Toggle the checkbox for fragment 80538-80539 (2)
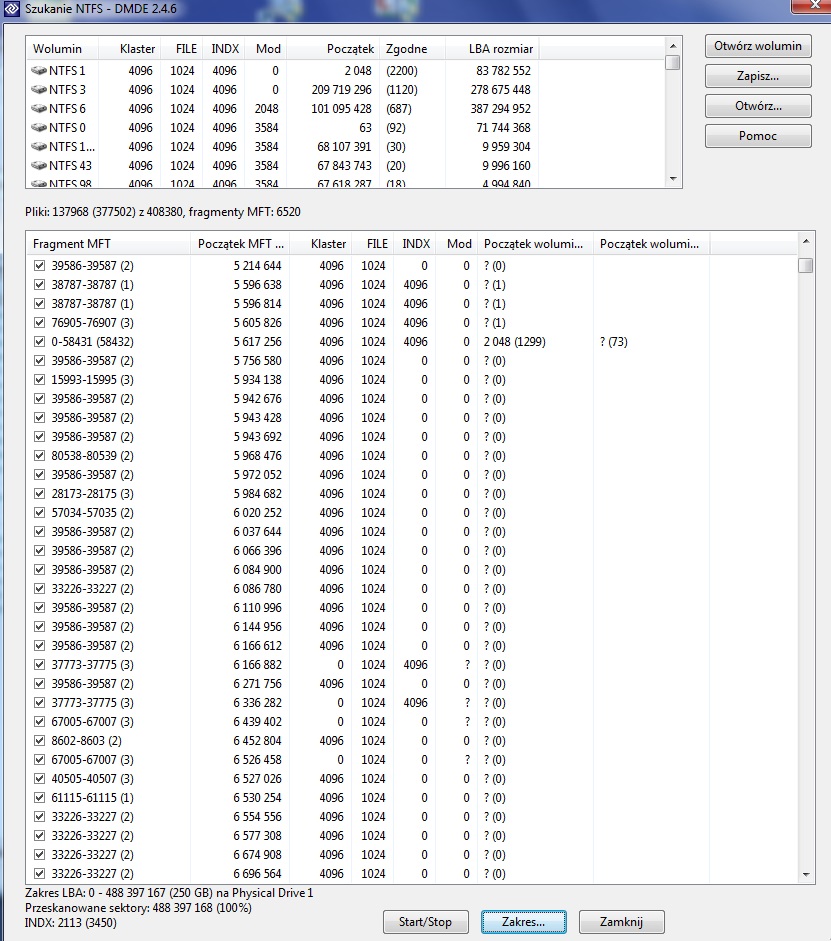 pos(40,455)
